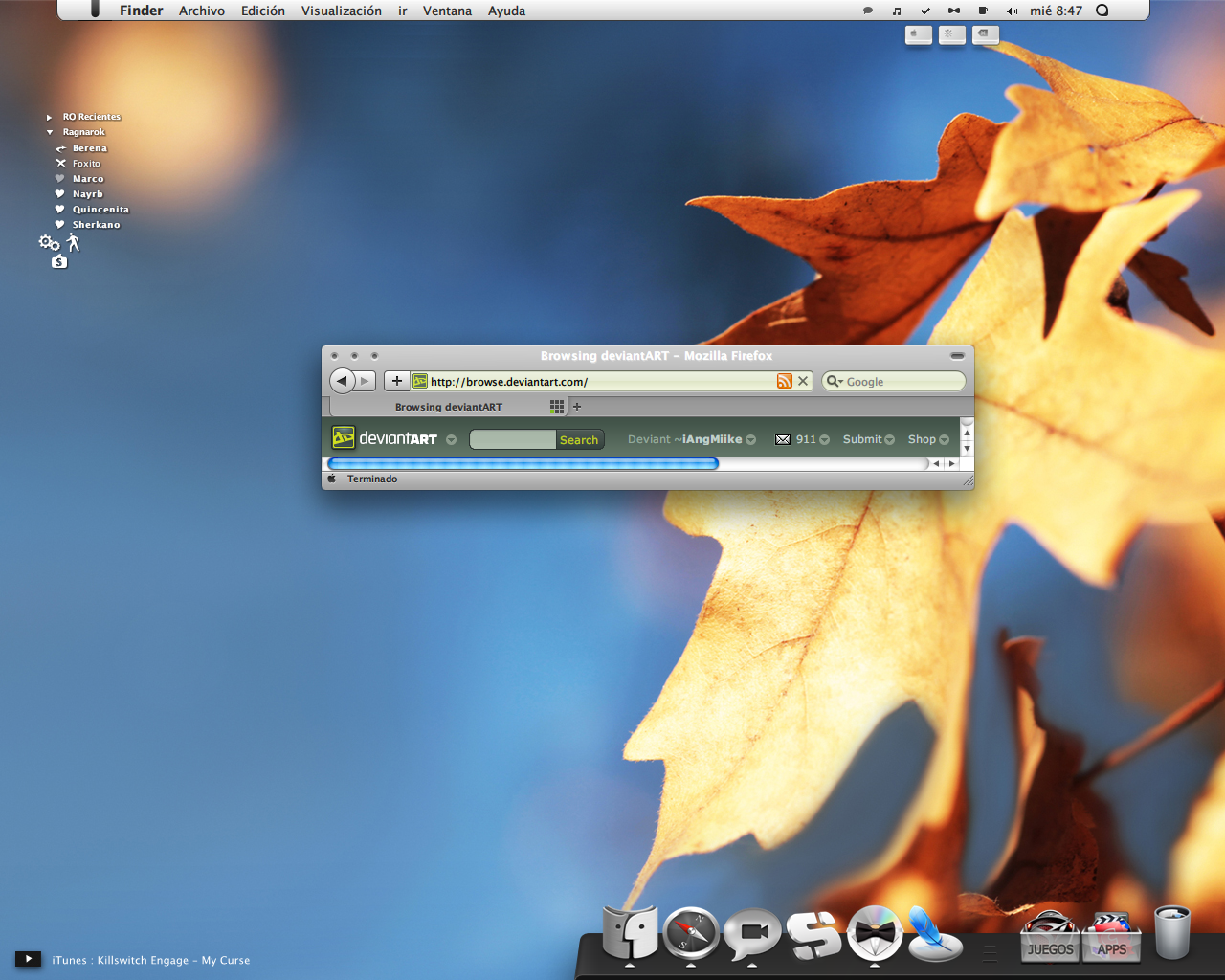
Task: Click the deviantART search input box
Action: 513,439
